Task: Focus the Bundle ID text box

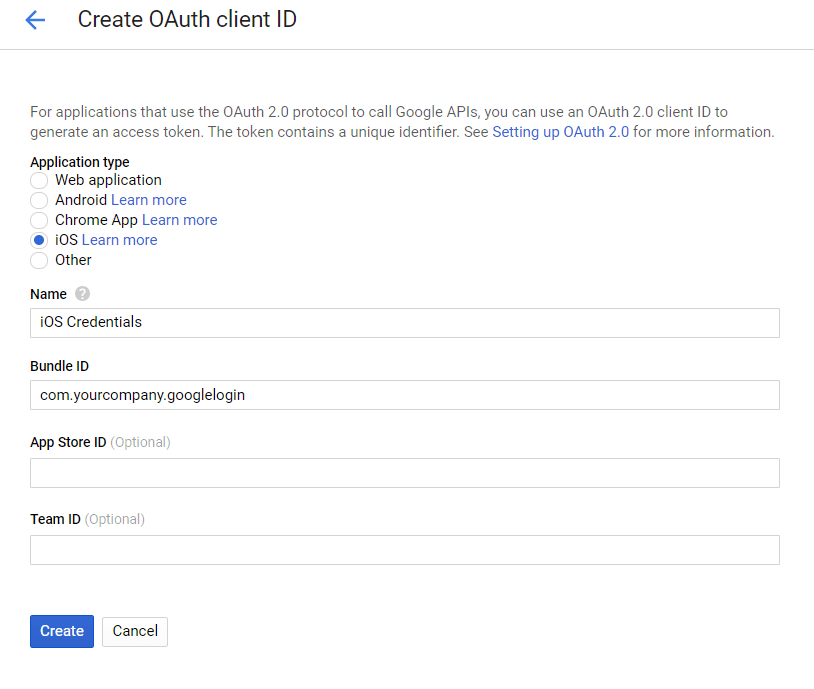Action: (404, 395)
